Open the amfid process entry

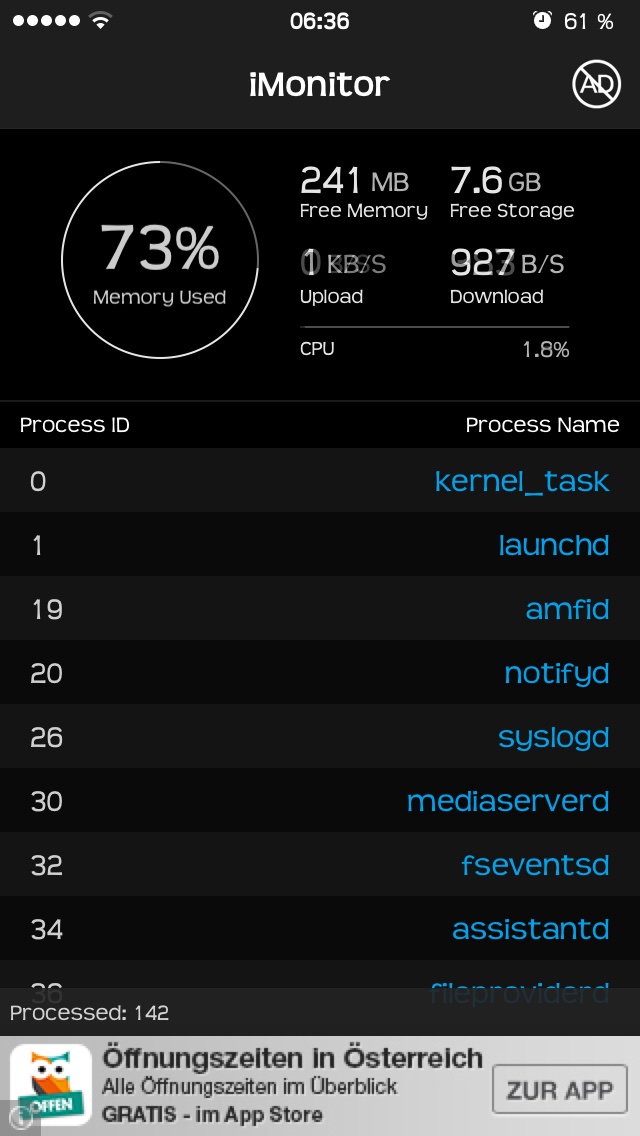(x=567, y=609)
